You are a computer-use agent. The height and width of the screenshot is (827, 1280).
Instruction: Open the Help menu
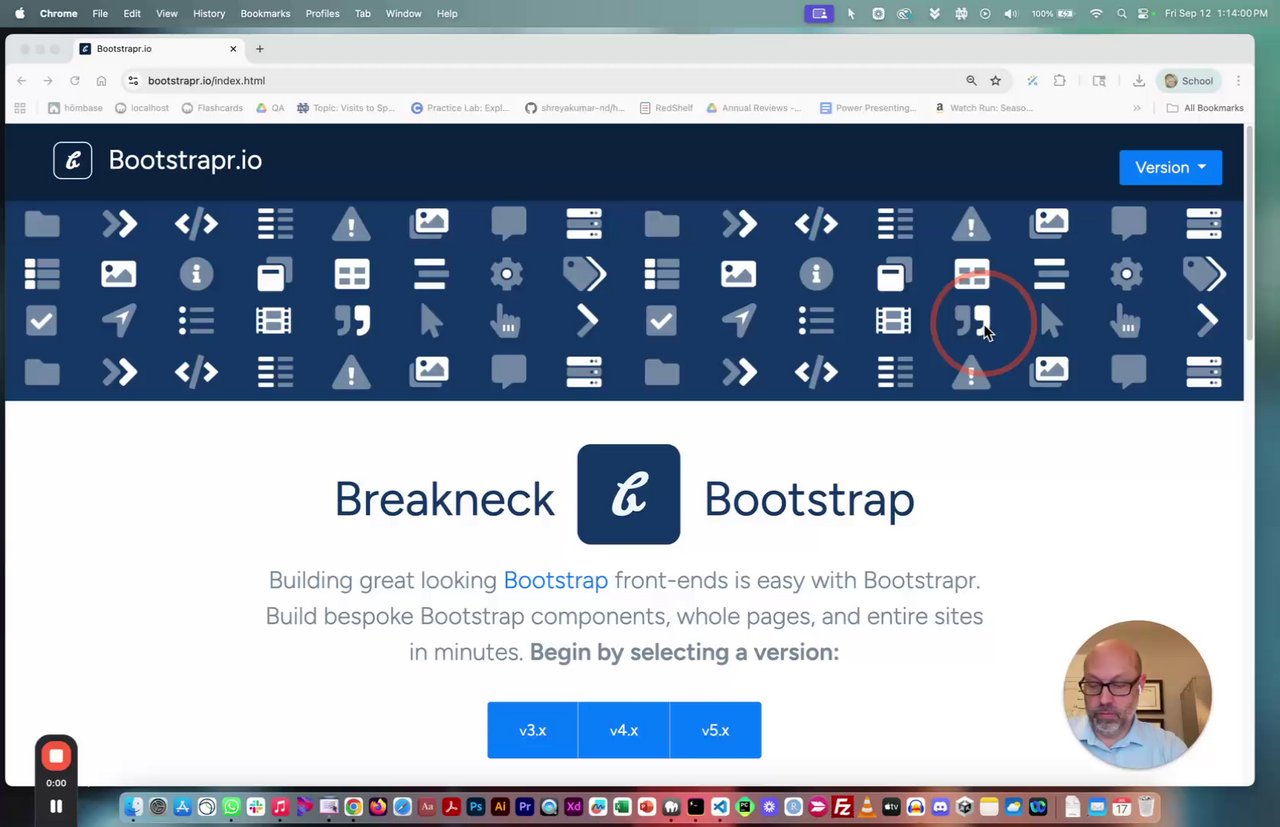tap(447, 13)
